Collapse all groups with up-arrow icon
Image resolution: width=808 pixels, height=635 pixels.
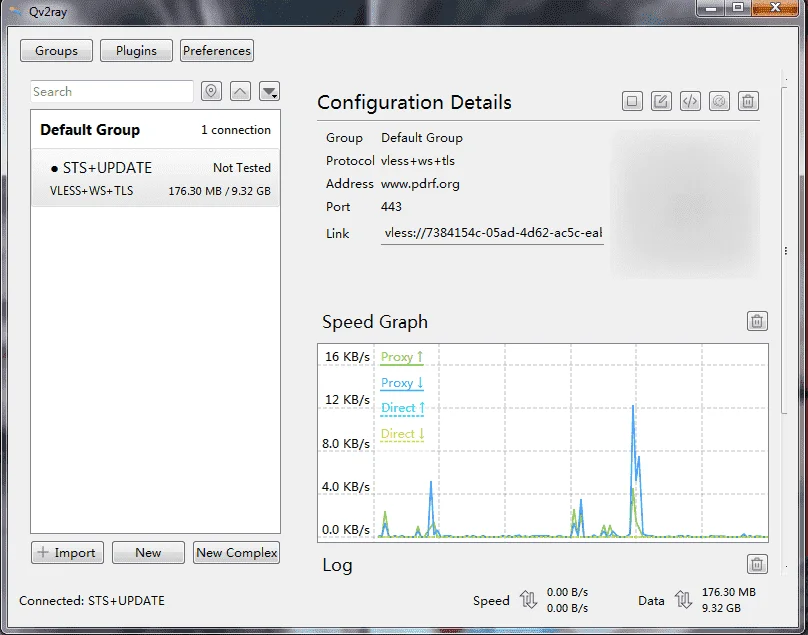click(240, 91)
